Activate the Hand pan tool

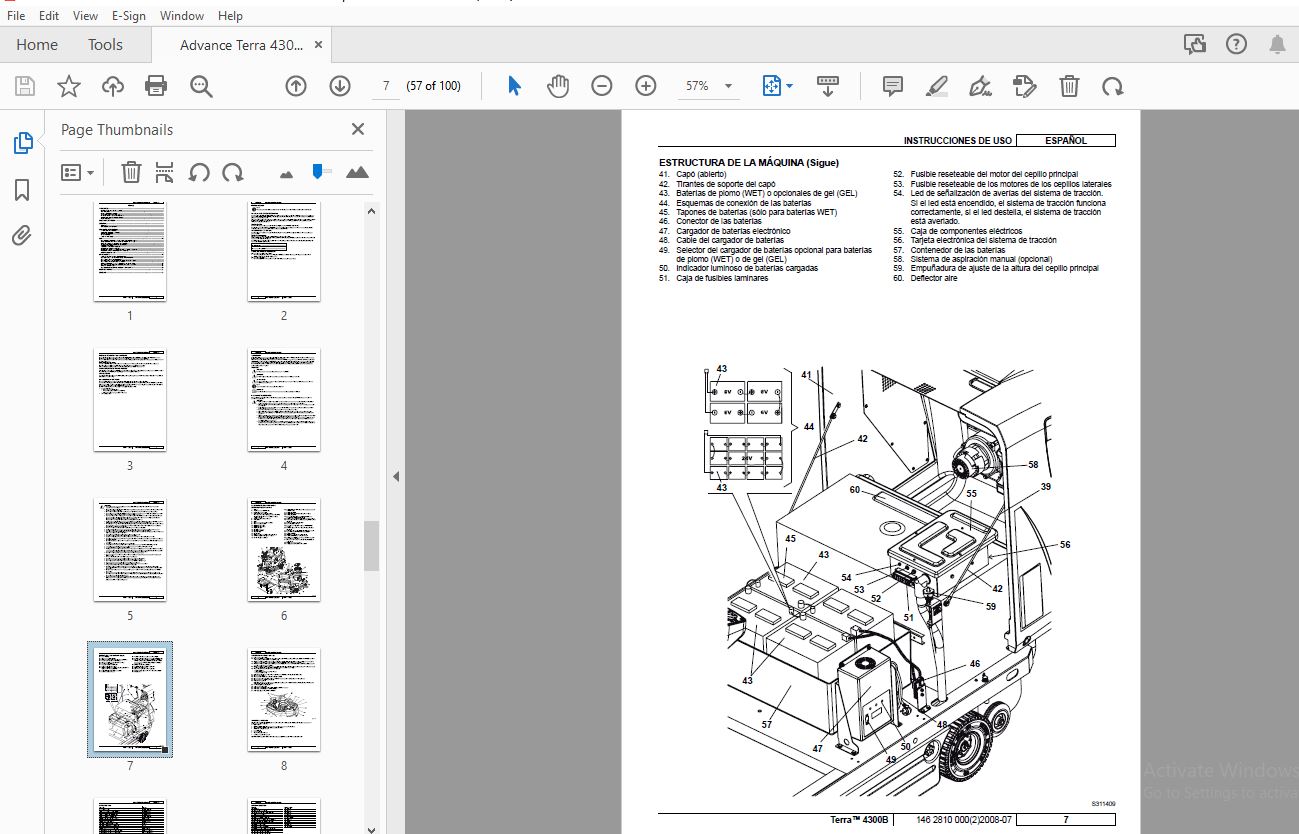click(558, 86)
